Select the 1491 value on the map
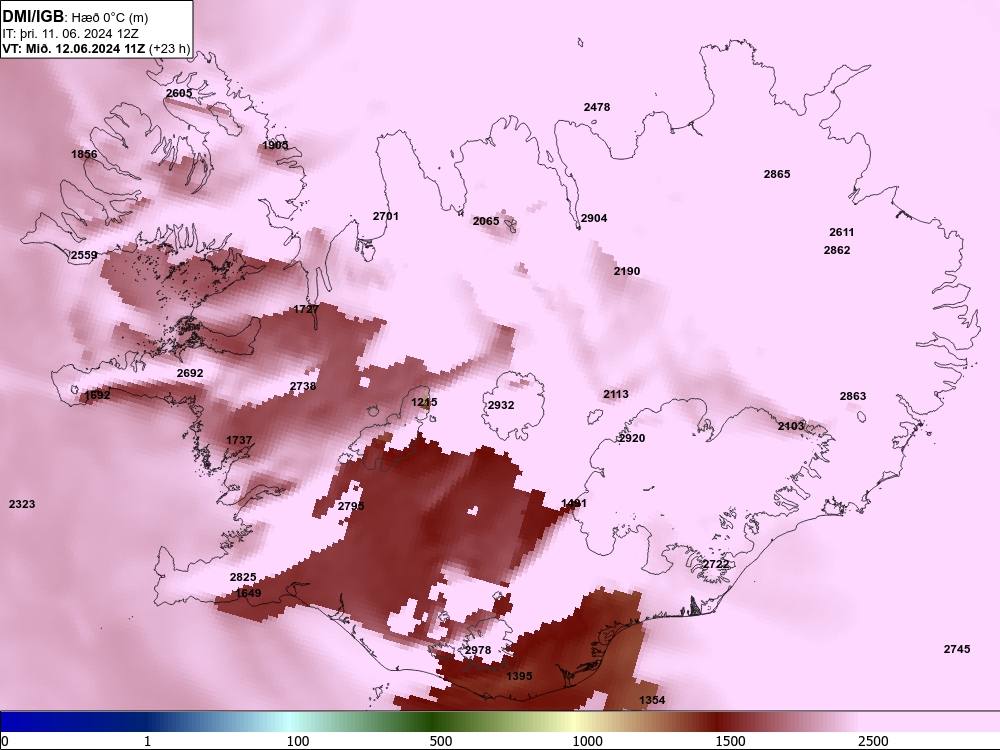1000x750 pixels. coord(574,503)
